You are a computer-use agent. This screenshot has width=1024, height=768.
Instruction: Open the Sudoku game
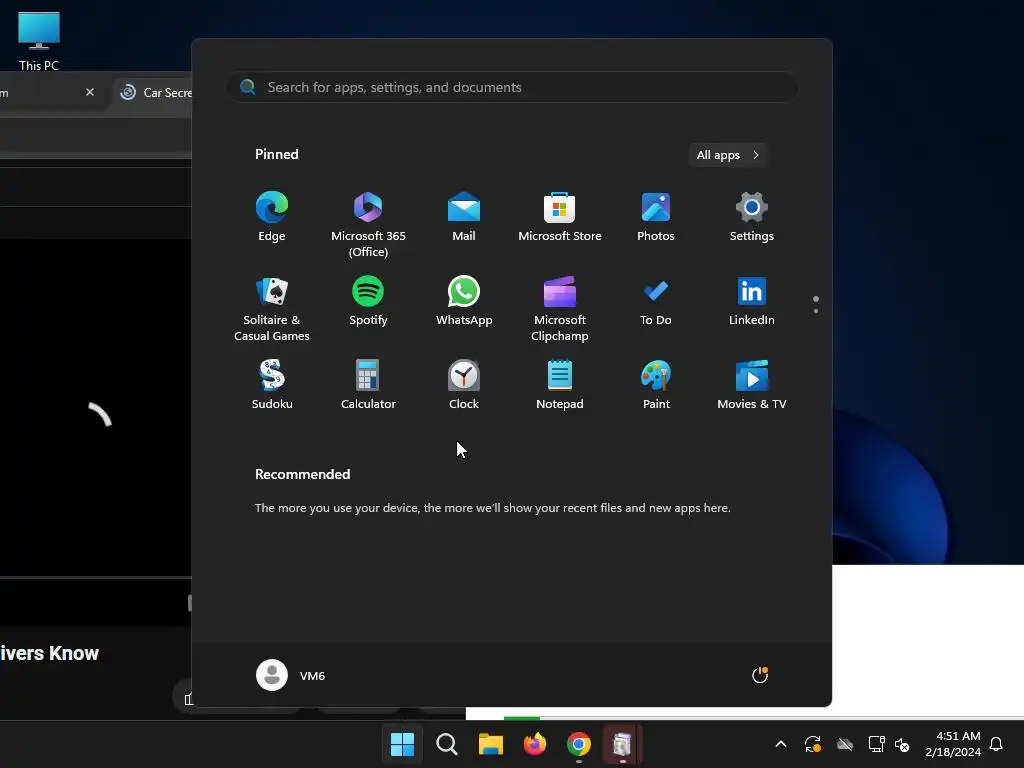coord(272,385)
